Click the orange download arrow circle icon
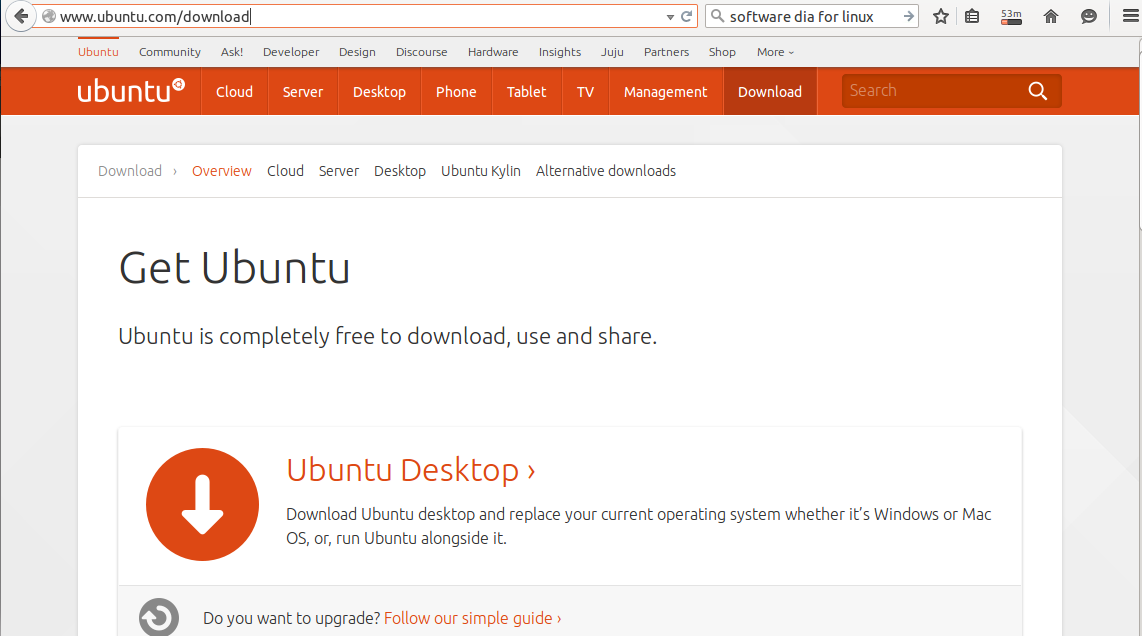The image size is (1142, 636). pos(202,504)
